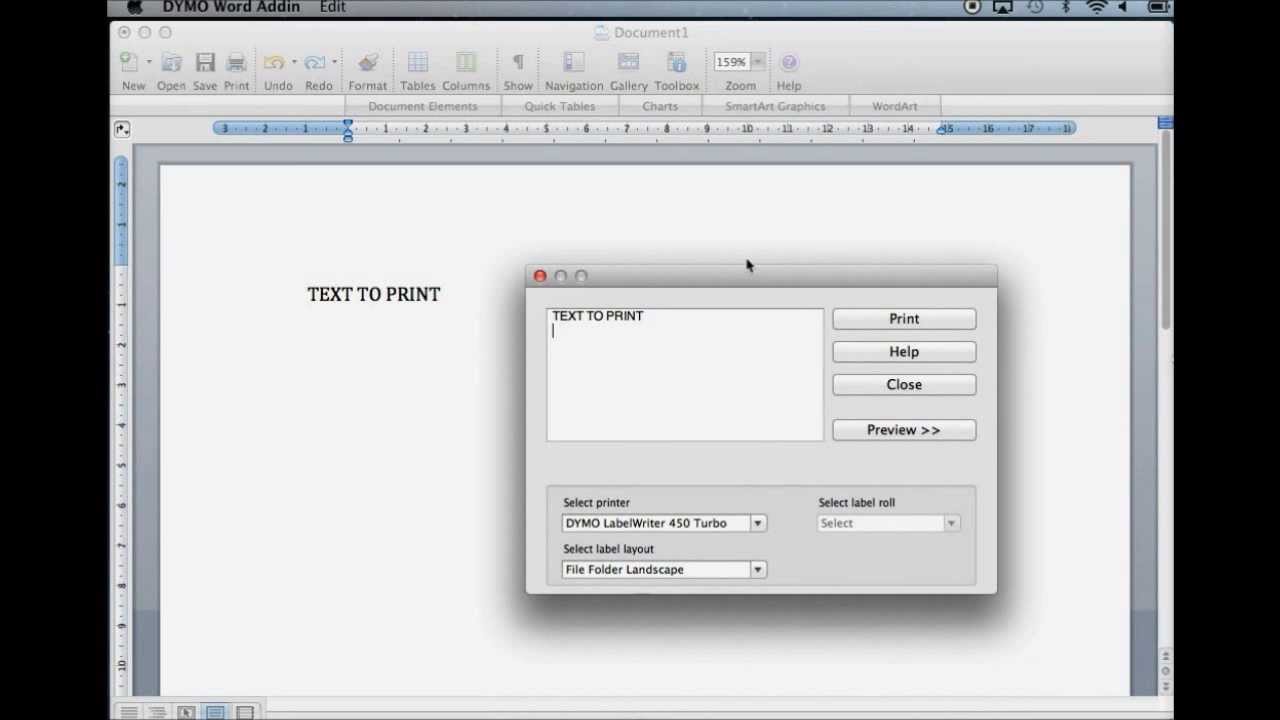Open the Toolbox icon
This screenshot has height=720, width=1280.
(x=677, y=62)
